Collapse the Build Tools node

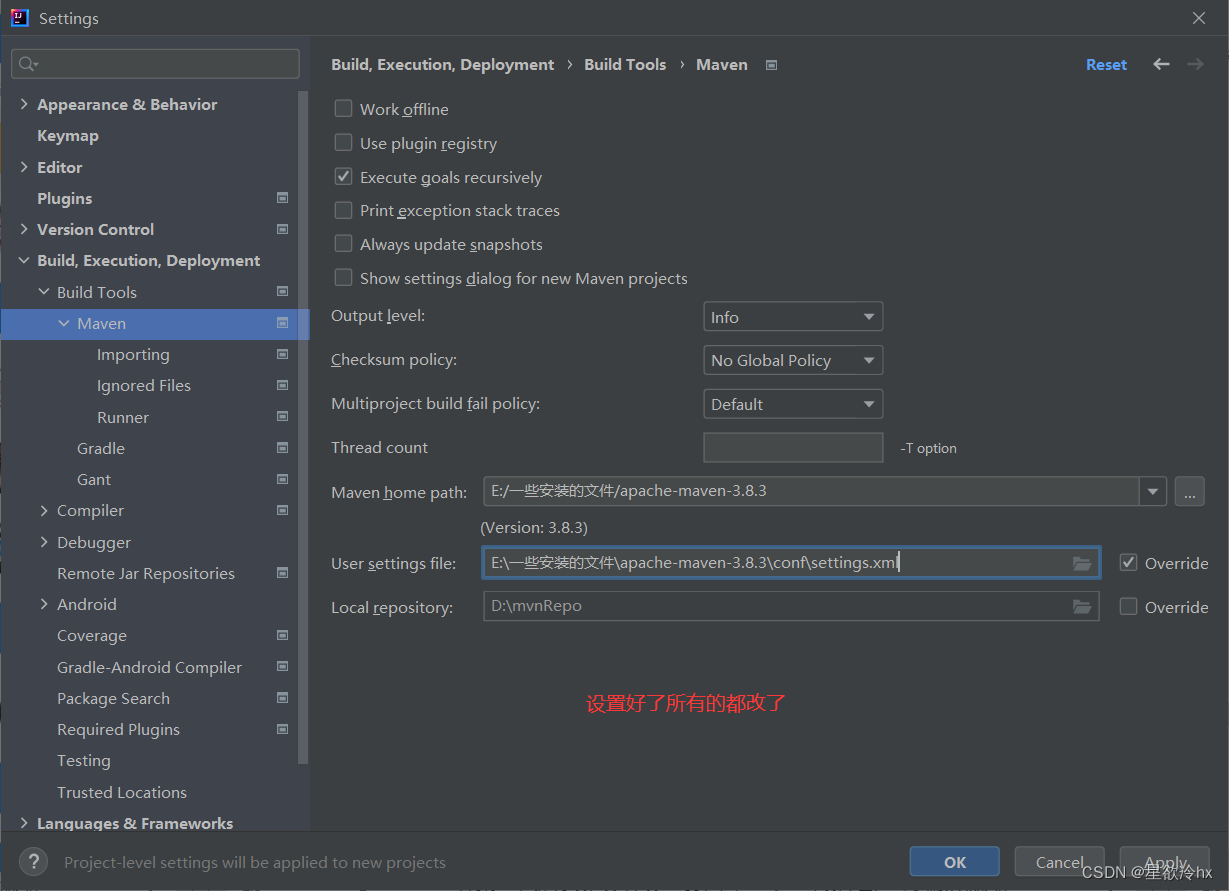[x=44, y=292]
